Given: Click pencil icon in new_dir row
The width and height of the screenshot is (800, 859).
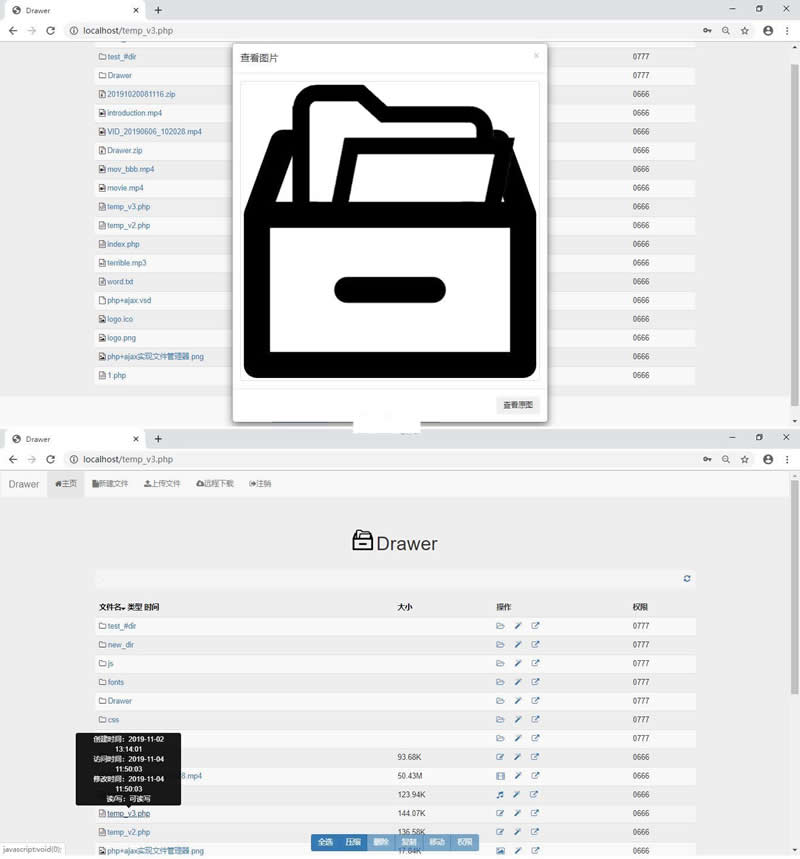Looking at the screenshot, I should click(x=518, y=644).
